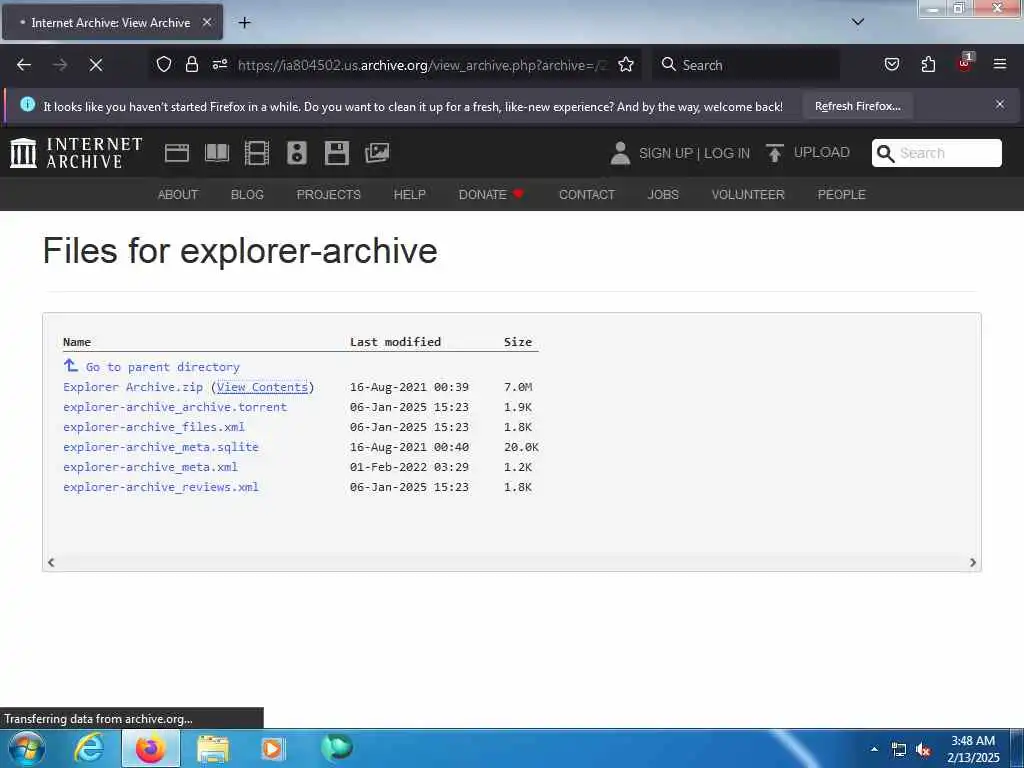Click the Size value 20.0K
Screen dimensions: 1024x768
coord(521,447)
